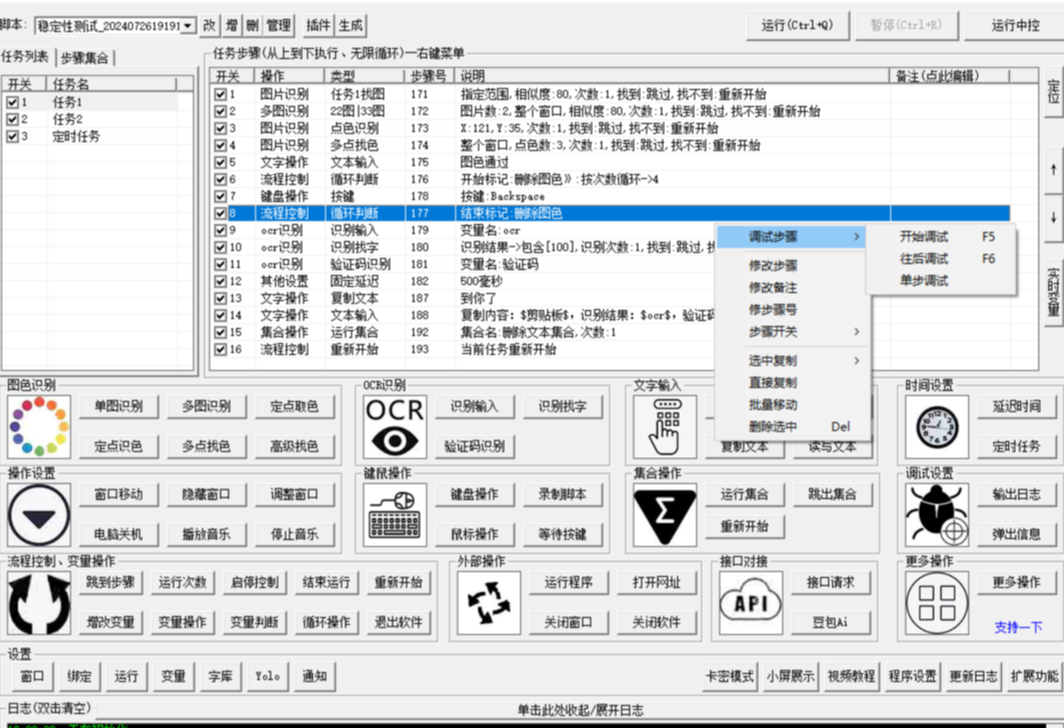This screenshot has width=1064, height=728.
Task: Click the down arrow button to move step
Action: tap(1052, 217)
